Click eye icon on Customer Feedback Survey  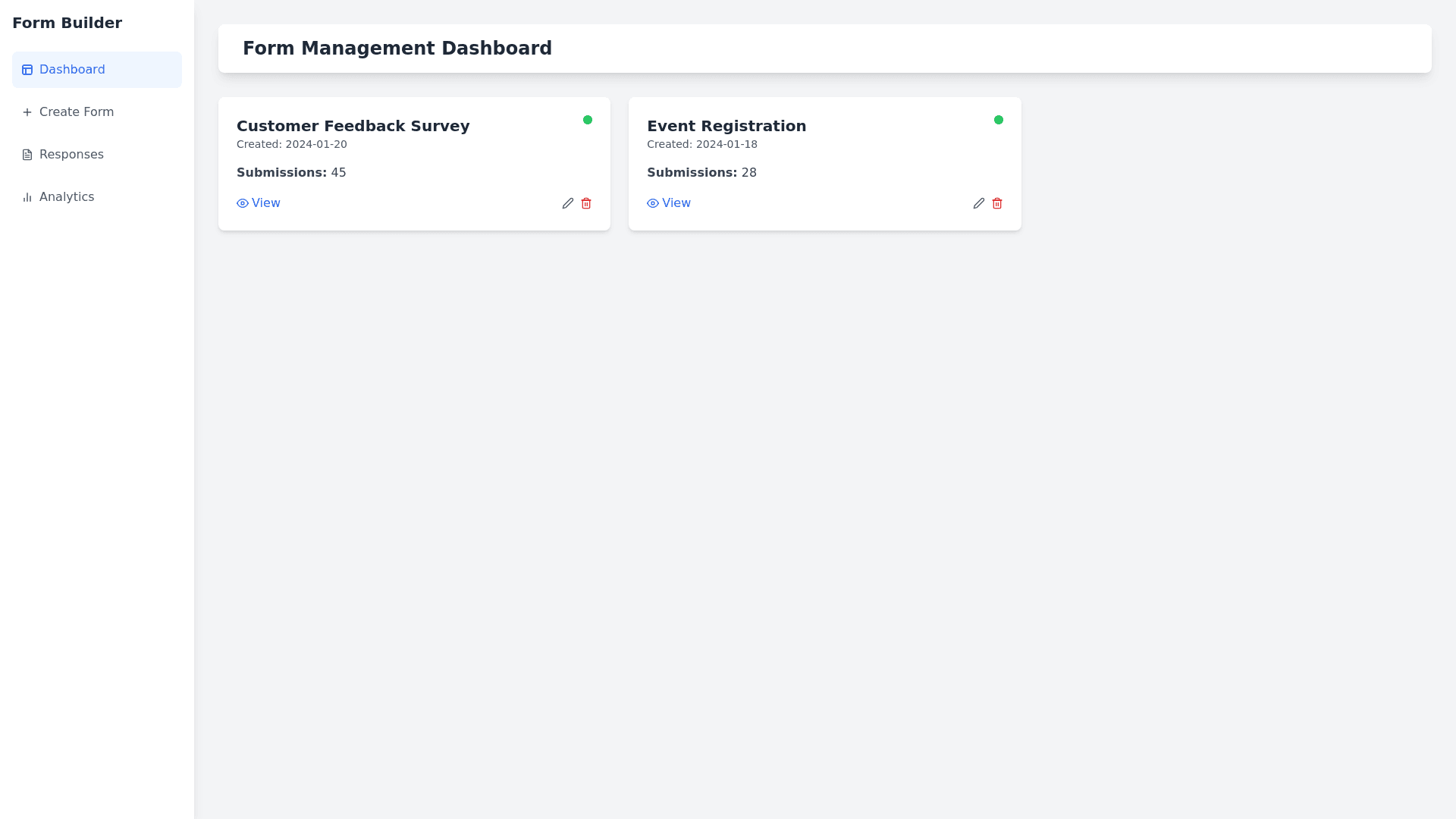(x=243, y=203)
